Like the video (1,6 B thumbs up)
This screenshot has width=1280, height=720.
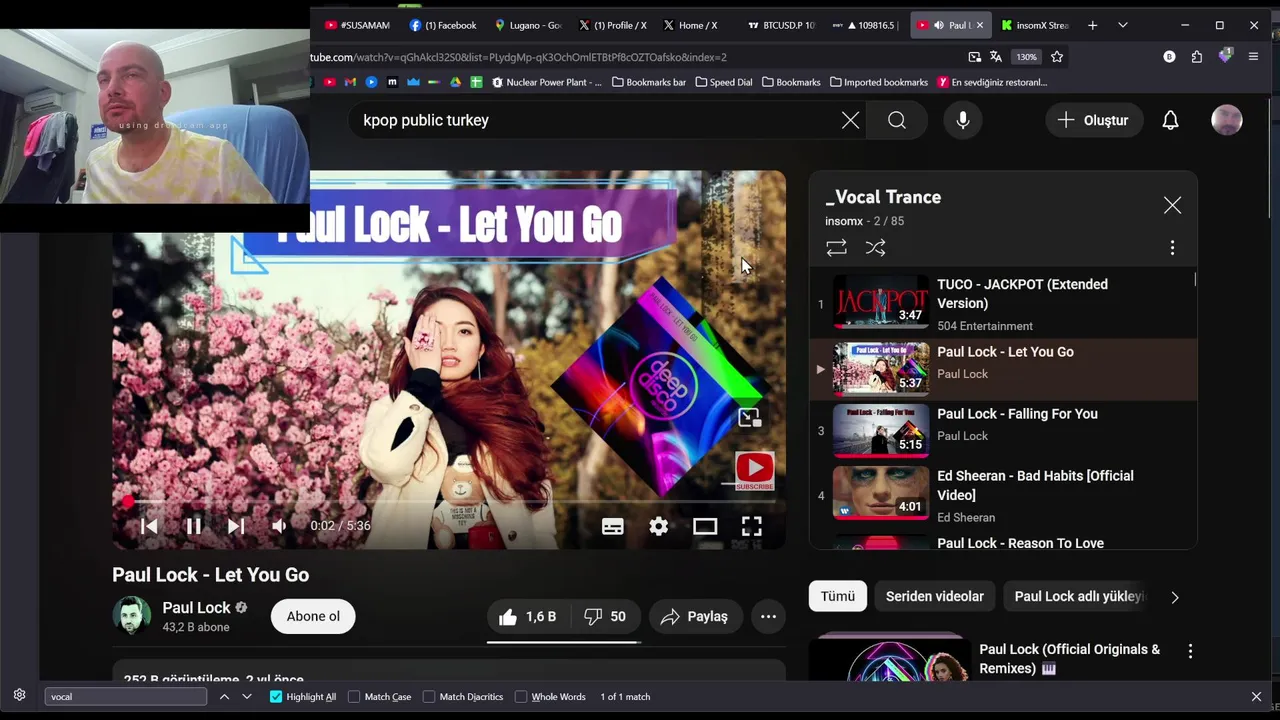click(527, 617)
